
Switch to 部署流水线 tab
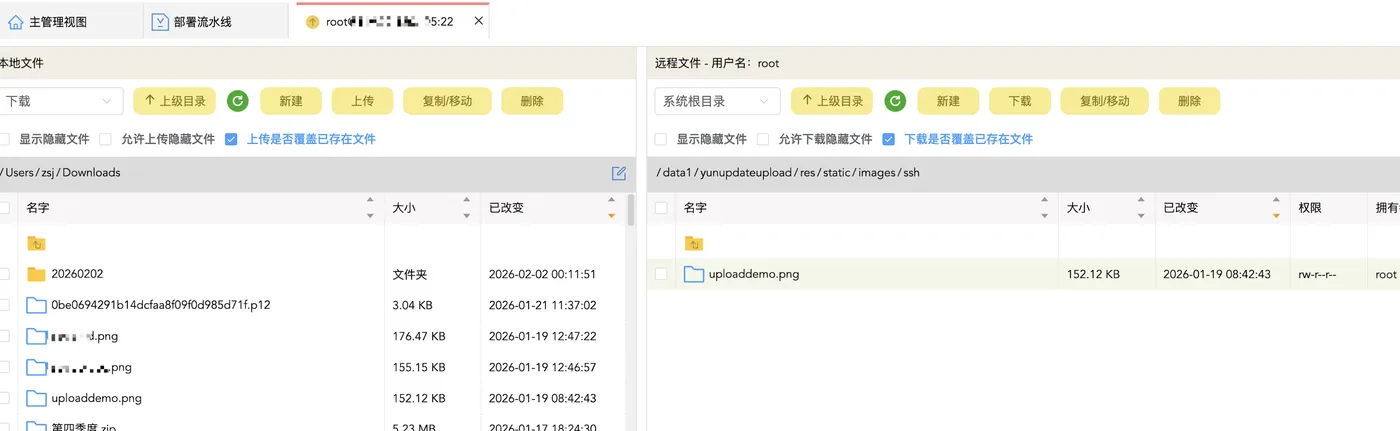(x=218, y=21)
